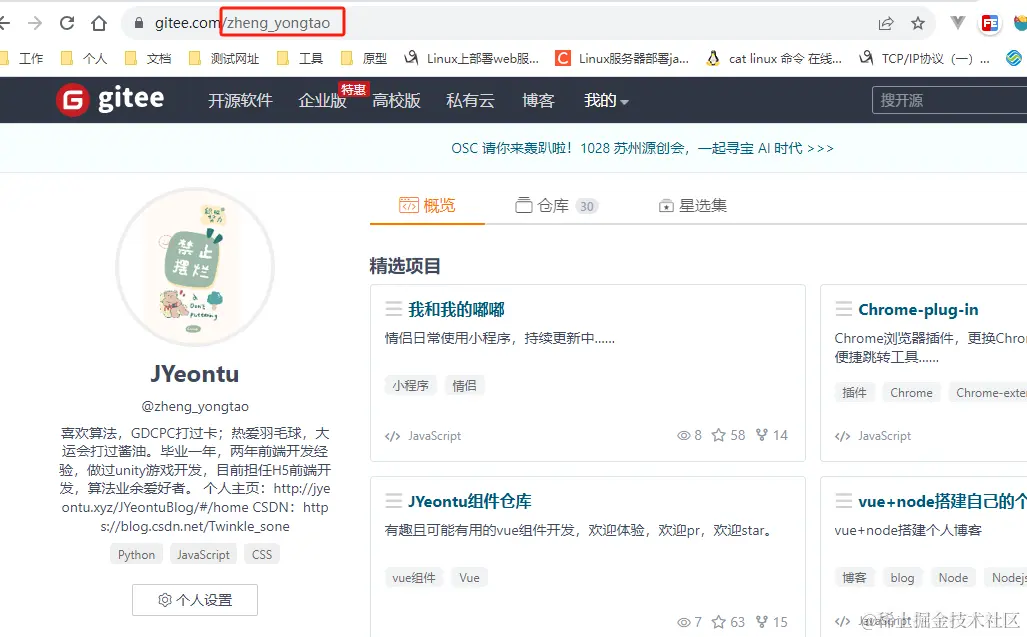The height and width of the screenshot is (637, 1027).
Task: Click drag handle icon of JYeontu组件仓库
Action: (x=394, y=501)
